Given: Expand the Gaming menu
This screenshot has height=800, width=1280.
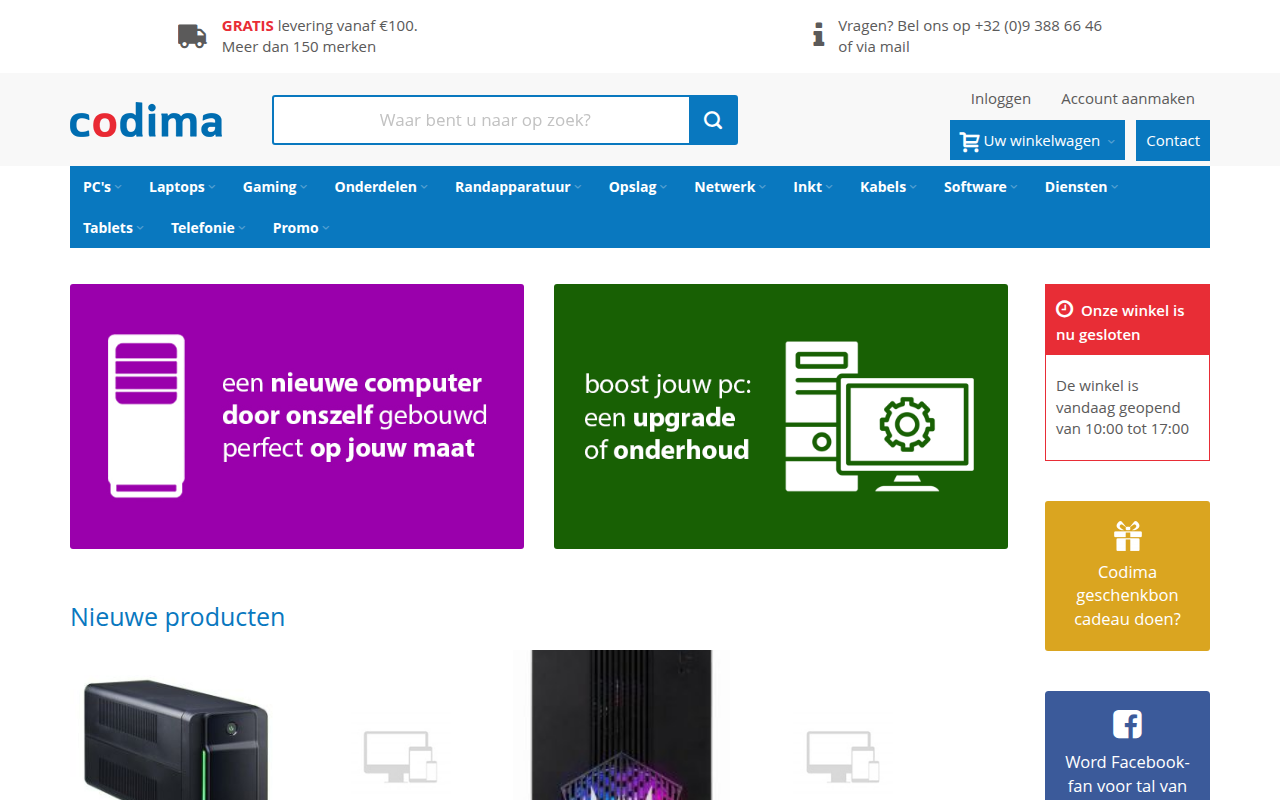Looking at the screenshot, I should (x=275, y=187).
